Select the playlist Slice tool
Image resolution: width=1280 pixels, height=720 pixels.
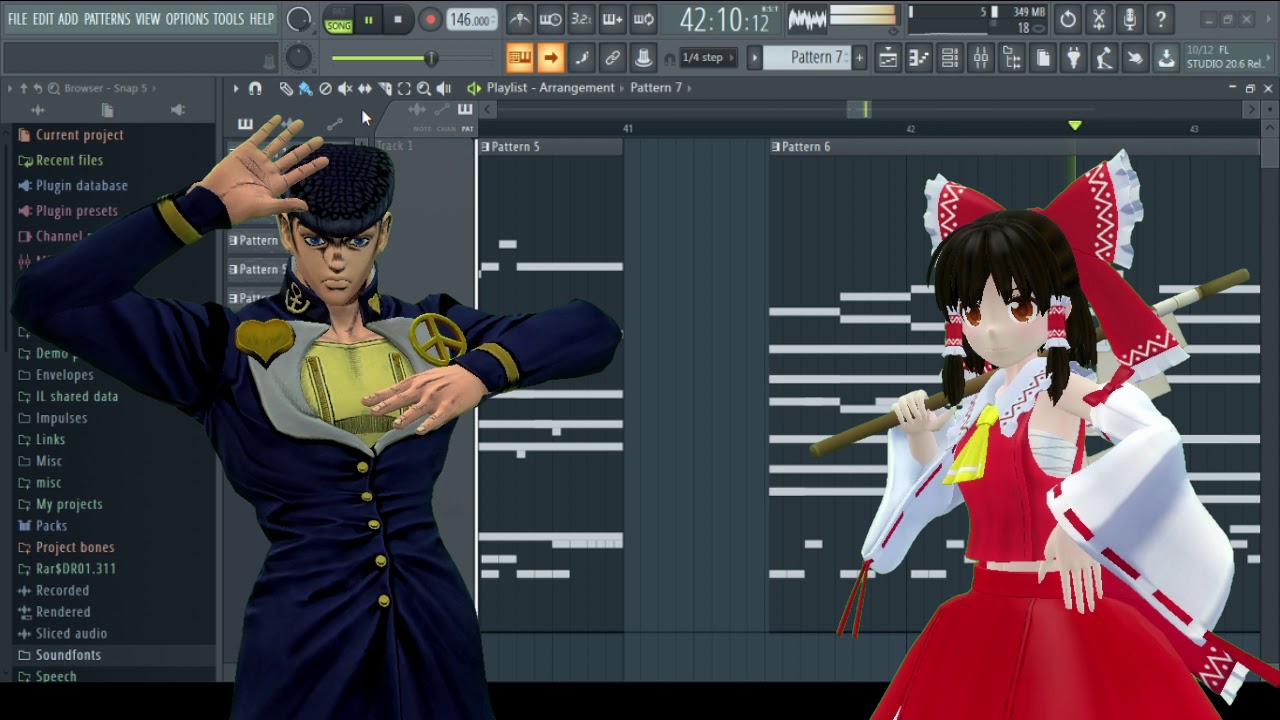(x=385, y=88)
